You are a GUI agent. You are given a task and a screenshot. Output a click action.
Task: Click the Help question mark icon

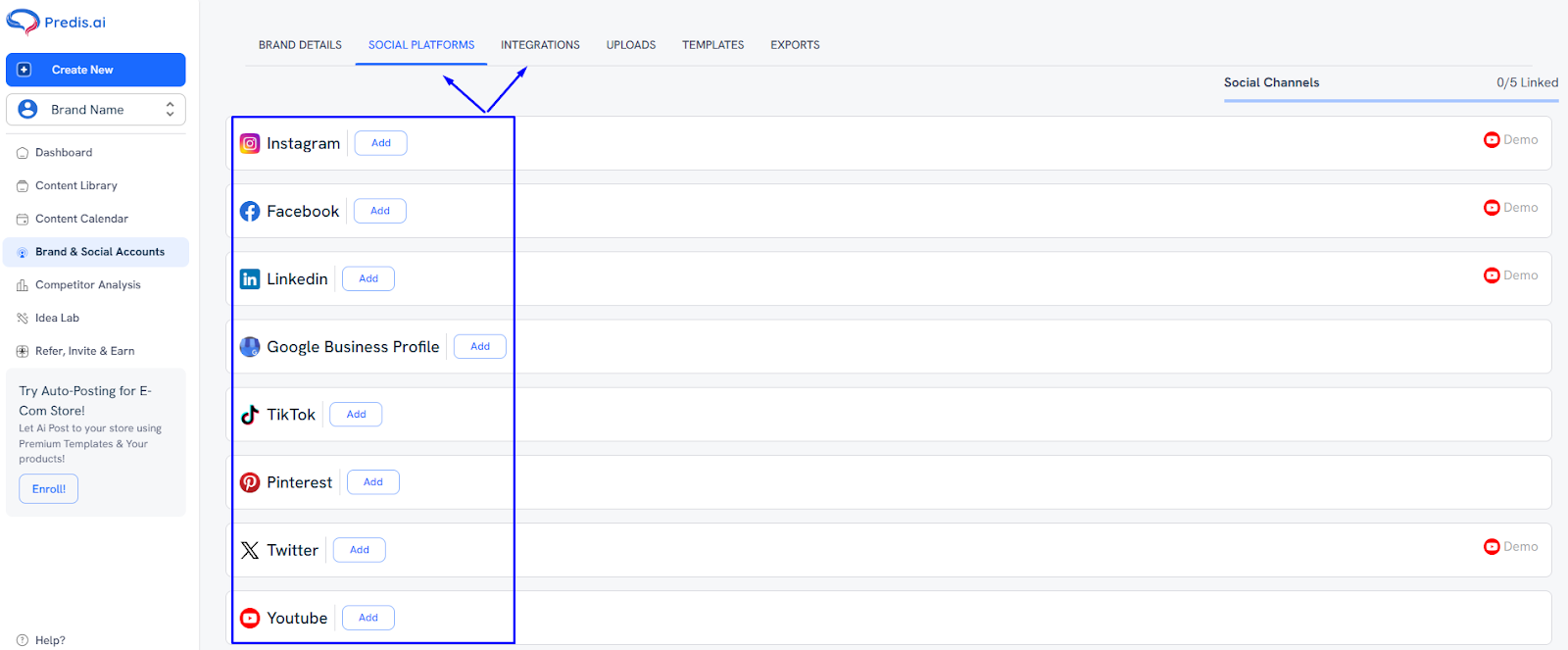[23, 640]
